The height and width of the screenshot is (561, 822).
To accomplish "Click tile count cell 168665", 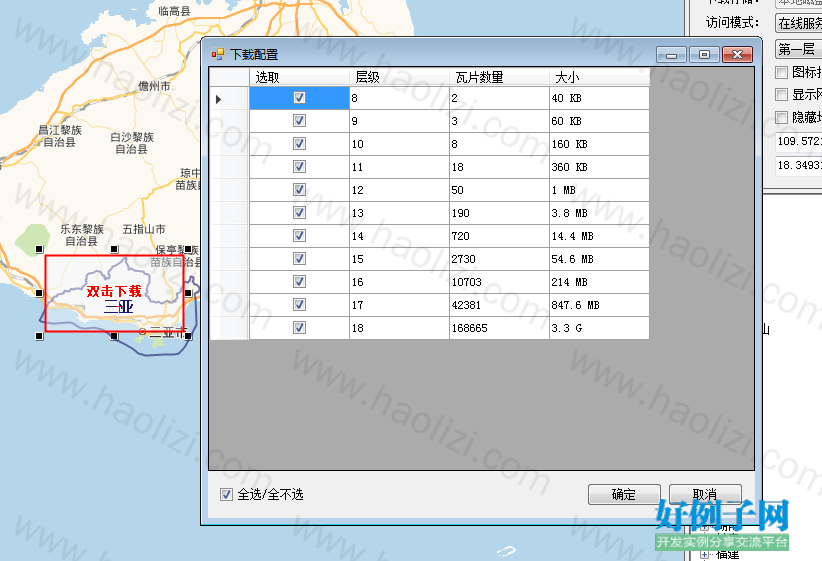I will click(499, 328).
